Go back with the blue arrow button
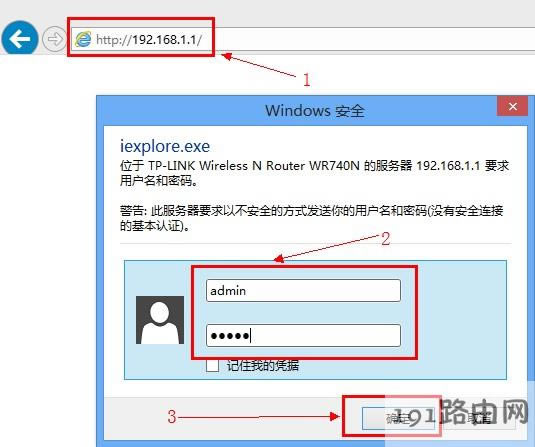535x447 pixels. click(x=20, y=39)
